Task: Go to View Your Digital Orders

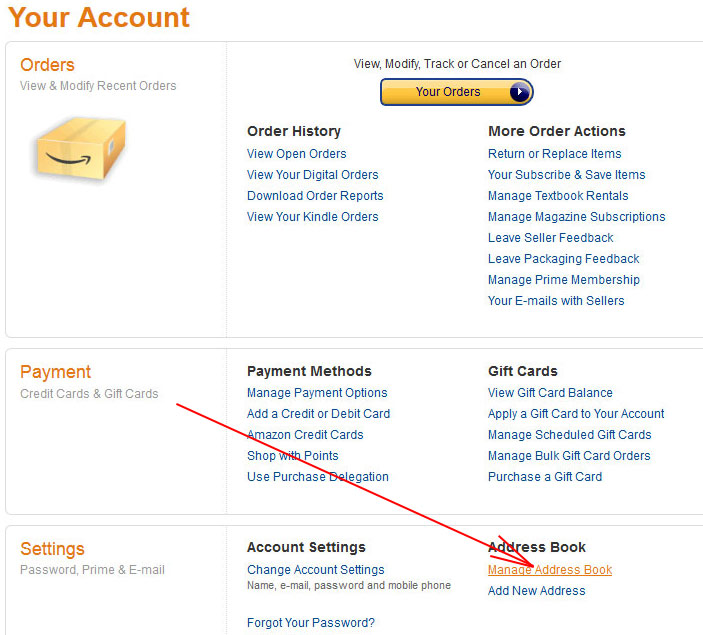Action: point(312,175)
